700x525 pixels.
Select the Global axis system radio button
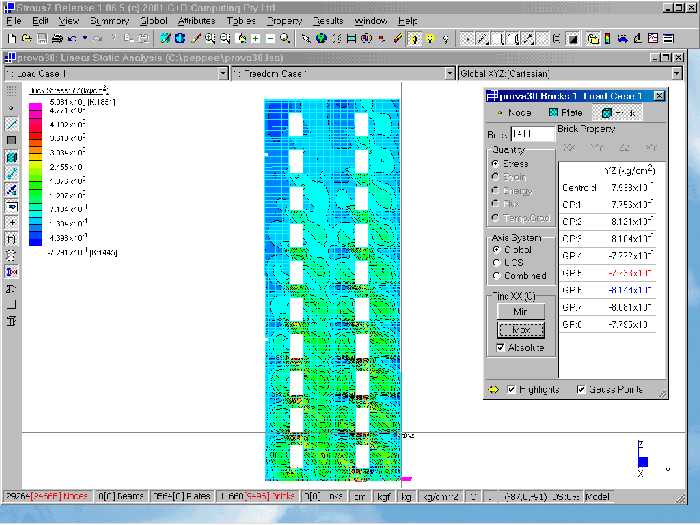click(x=496, y=250)
